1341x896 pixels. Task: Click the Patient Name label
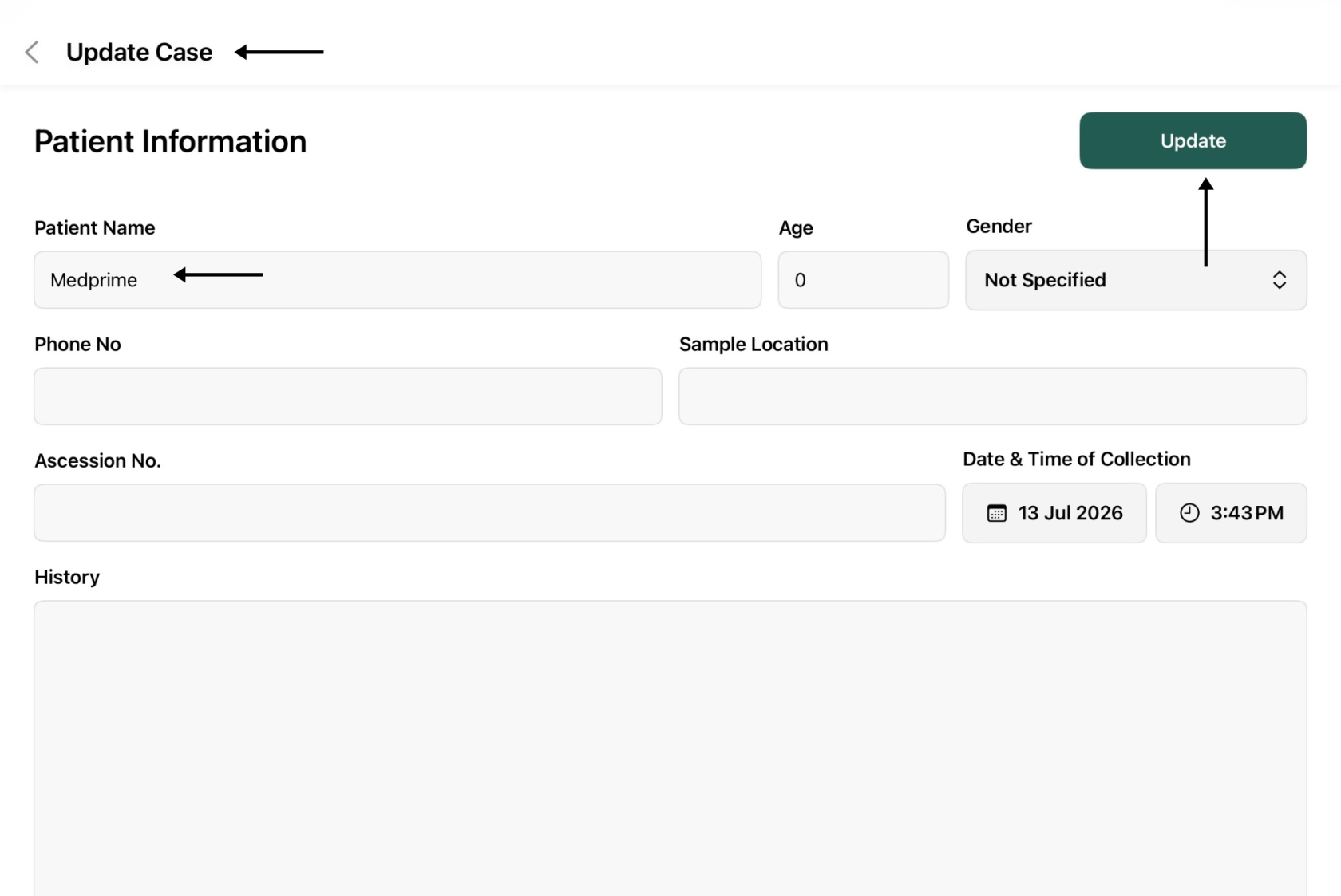pos(95,228)
